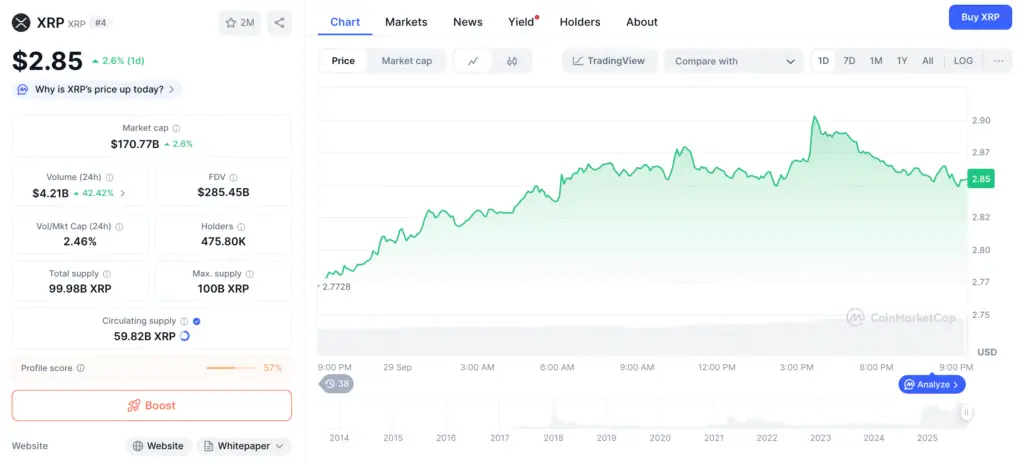
Task: Open the Holders tab
Action: [580, 22]
